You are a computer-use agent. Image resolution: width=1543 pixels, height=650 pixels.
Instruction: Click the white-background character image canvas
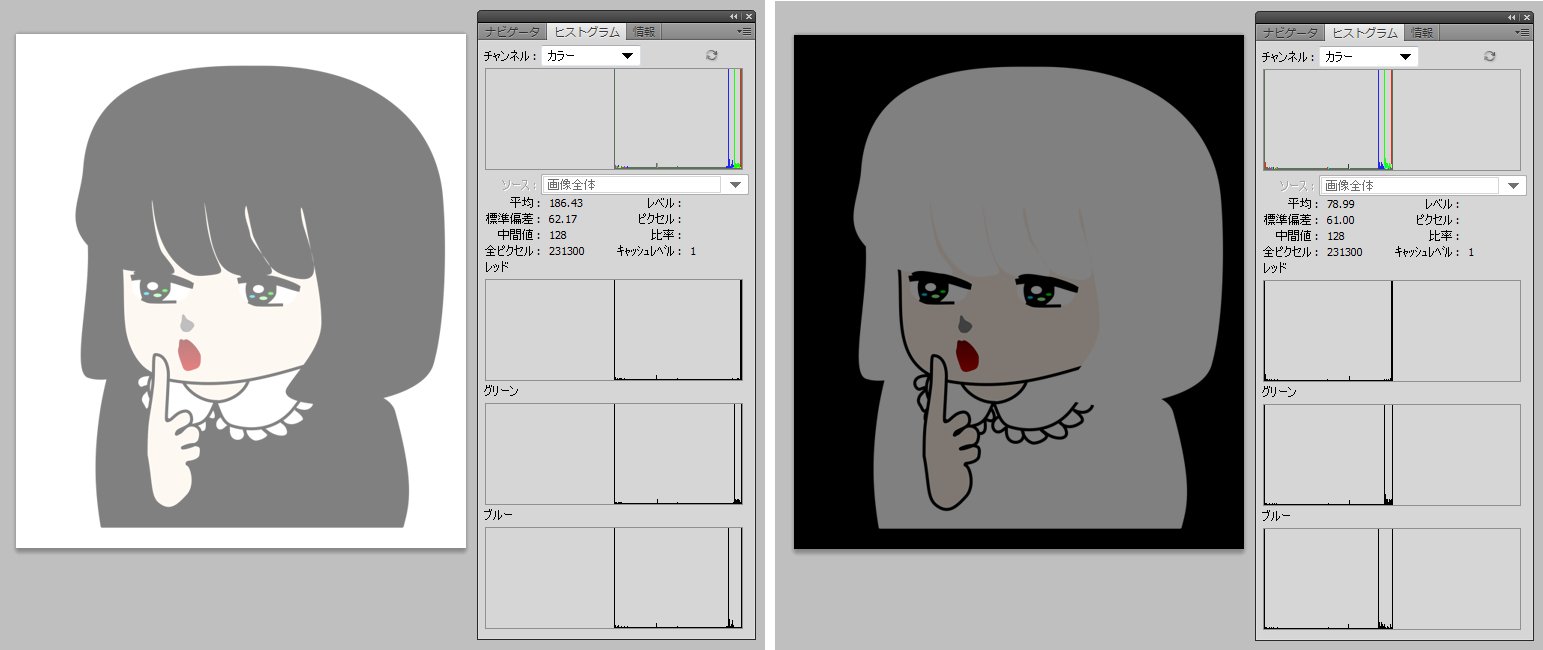241,290
